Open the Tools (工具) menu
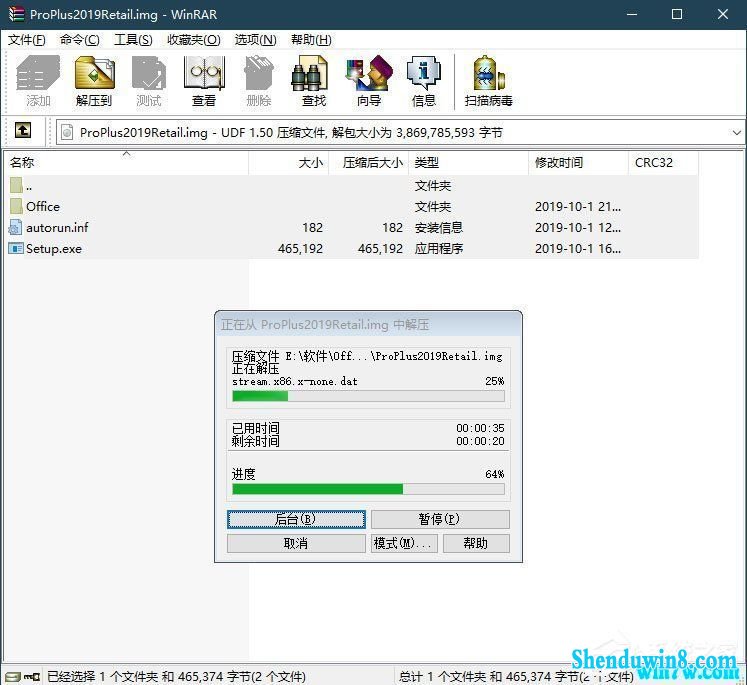This screenshot has height=685, width=747. (x=133, y=40)
